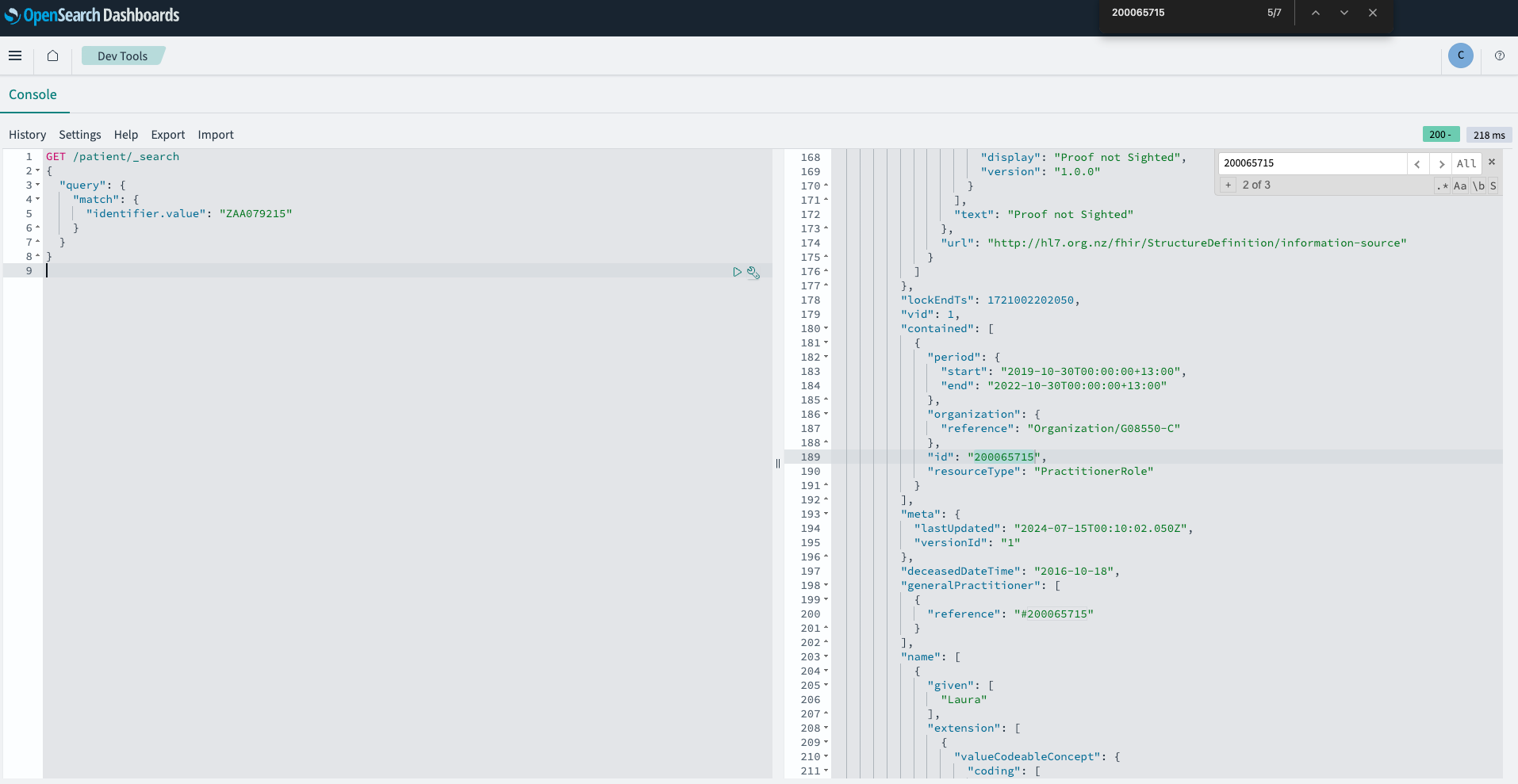This screenshot has height=784, width=1518.
Task: Collapse period object at line 182
Action: pos(826,358)
